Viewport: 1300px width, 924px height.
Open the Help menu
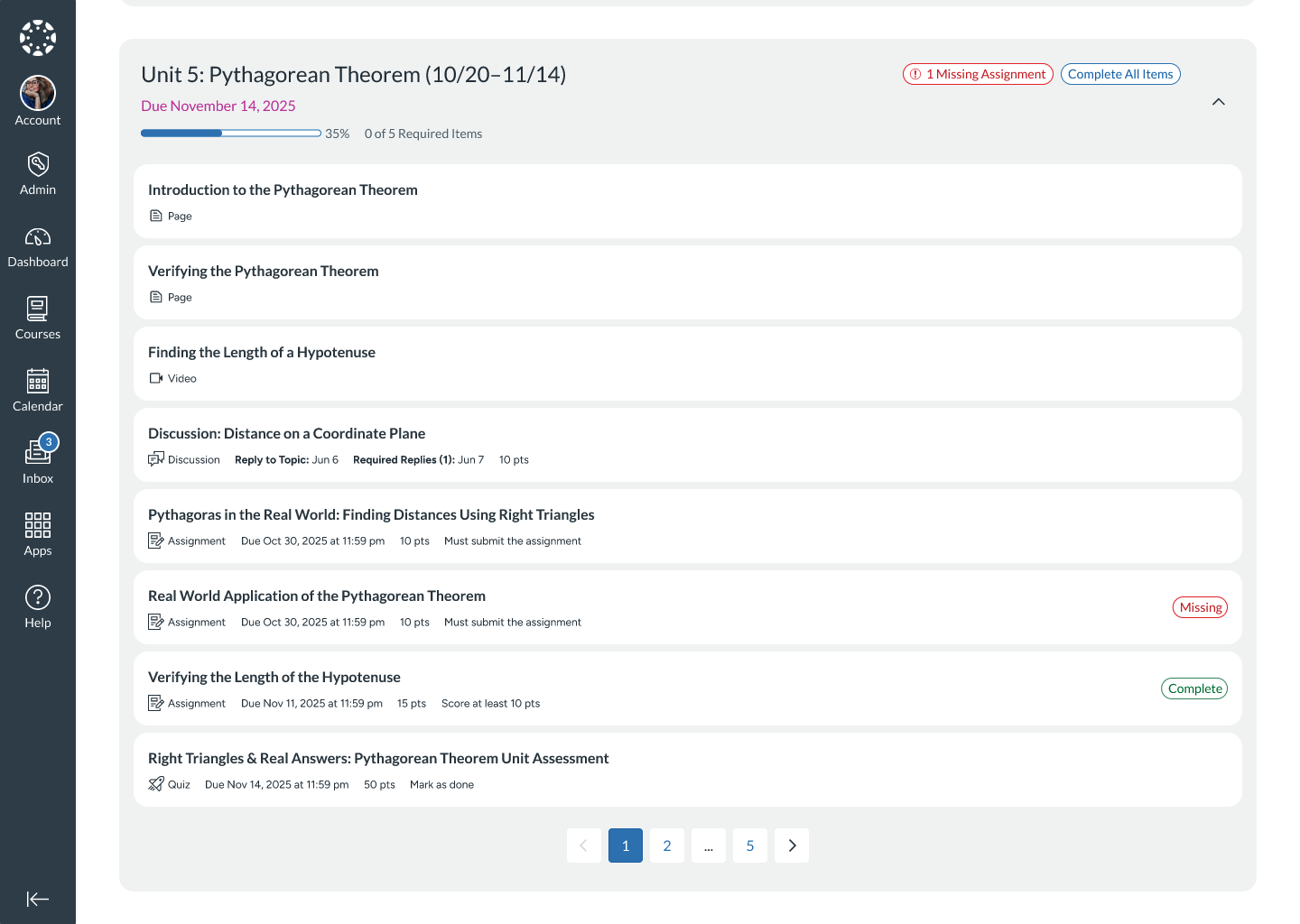pyautogui.click(x=37, y=605)
